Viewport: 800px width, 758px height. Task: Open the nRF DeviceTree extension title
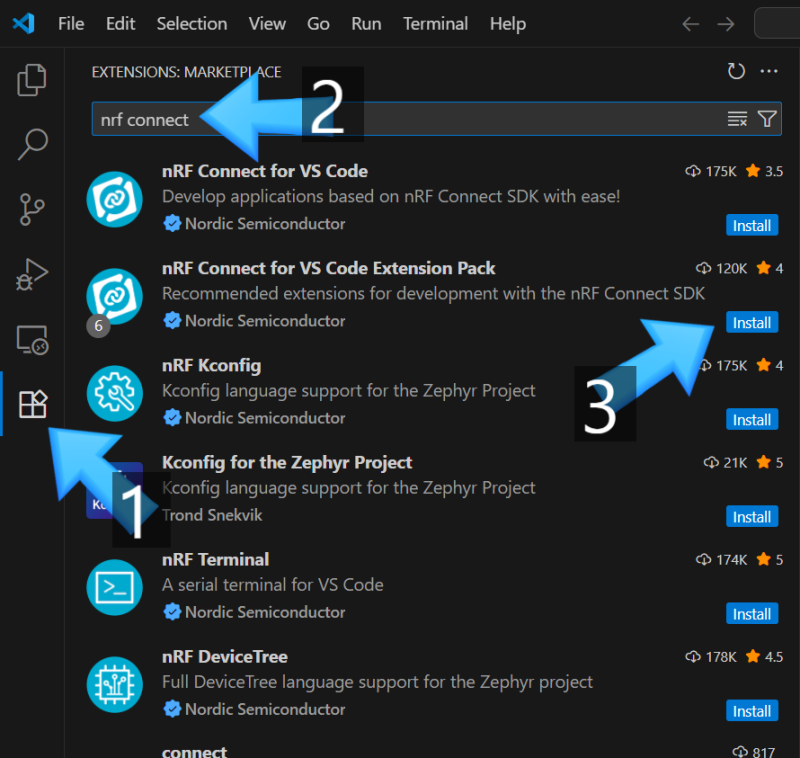coord(224,657)
